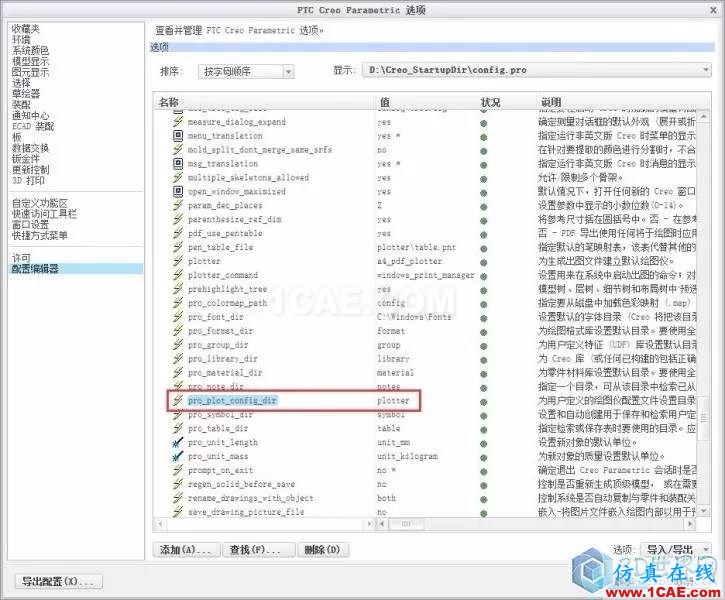725x600 pixels.
Task: Click the value 'a4_pdf_plotter'
Action: 410,261
